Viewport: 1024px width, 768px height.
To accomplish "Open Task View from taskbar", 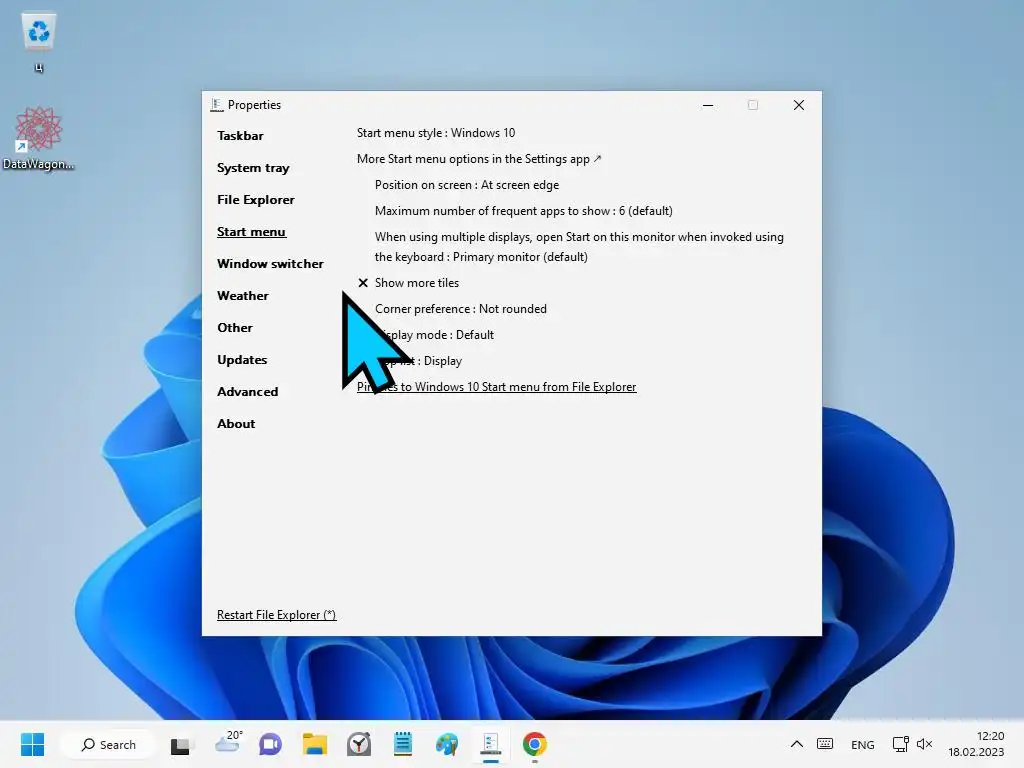I will coord(181,744).
